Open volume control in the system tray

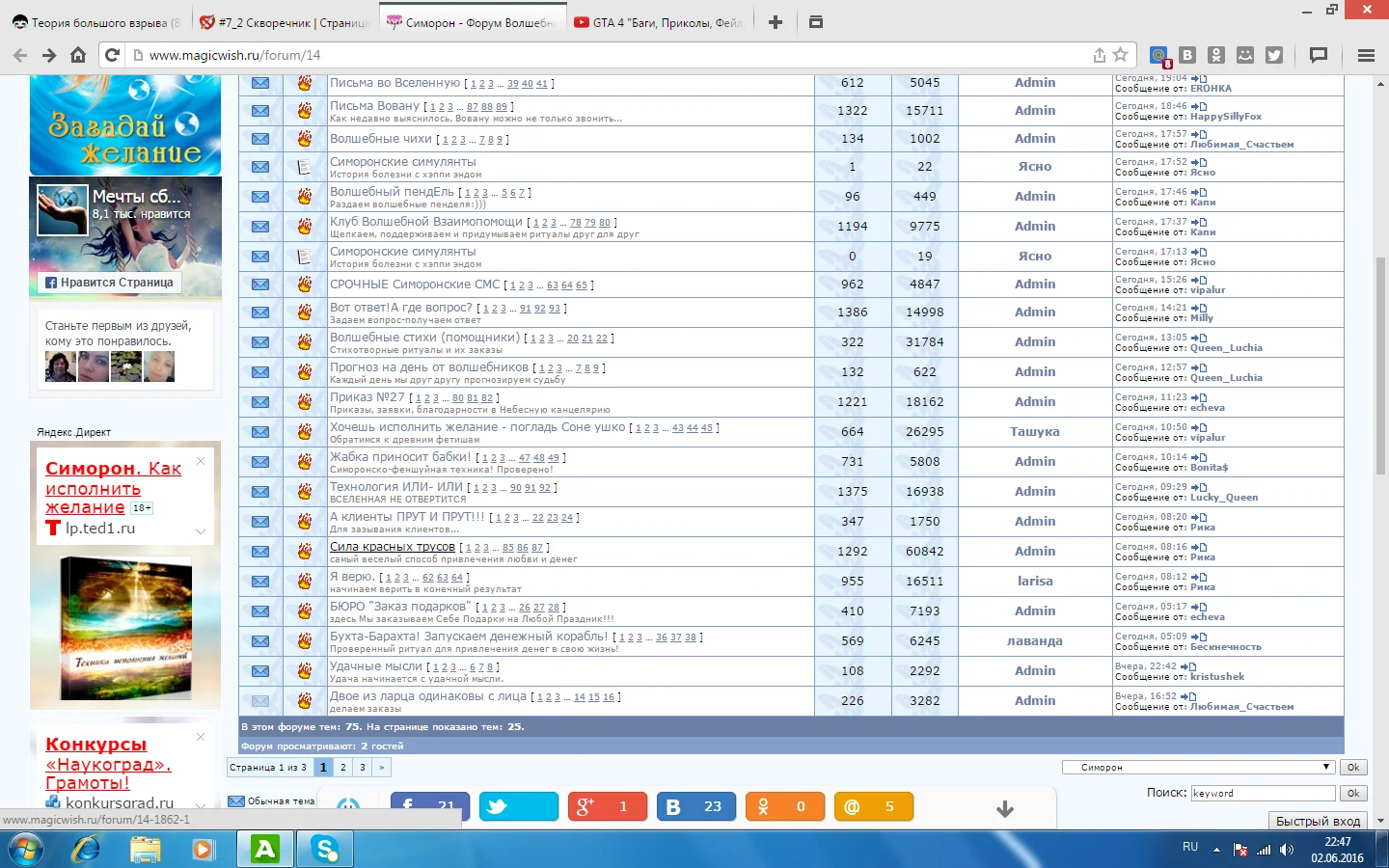click(x=1286, y=850)
